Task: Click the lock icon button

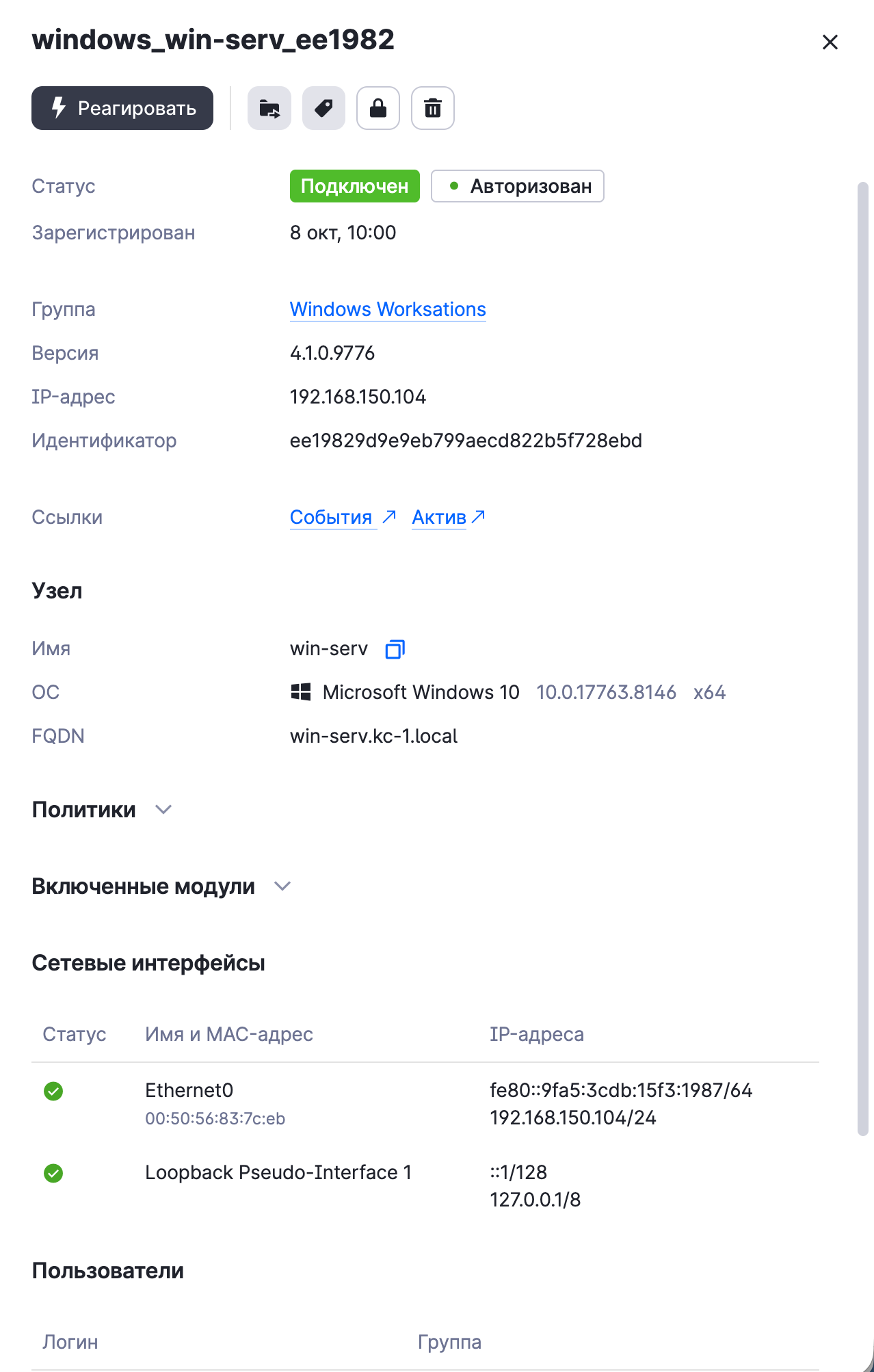Action: coord(378,108)
